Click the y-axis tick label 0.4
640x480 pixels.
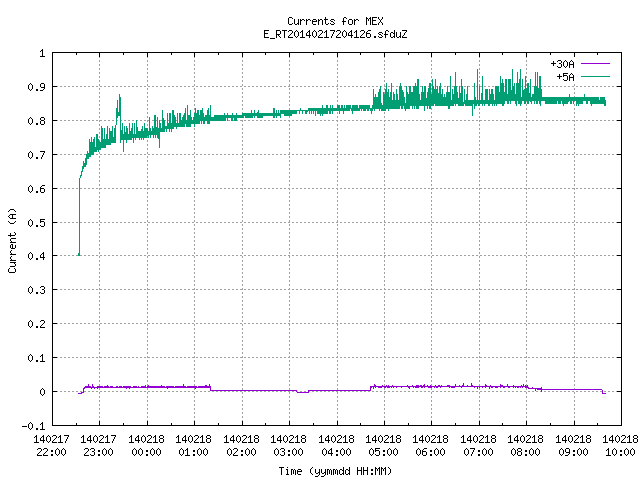(x=36, y=256)
